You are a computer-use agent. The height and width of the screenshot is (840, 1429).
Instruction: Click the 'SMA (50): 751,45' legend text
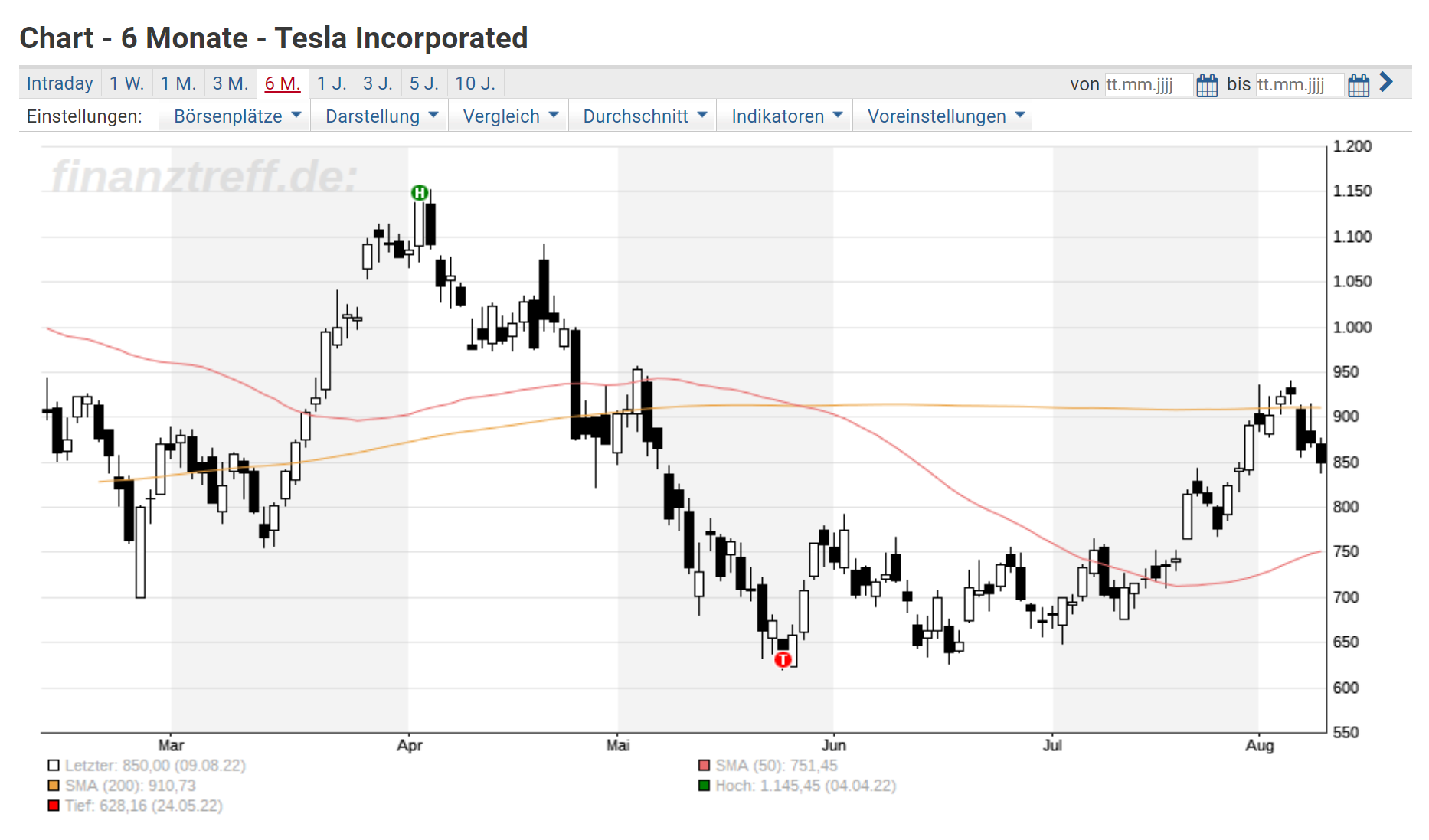click(x=777, y=766)
